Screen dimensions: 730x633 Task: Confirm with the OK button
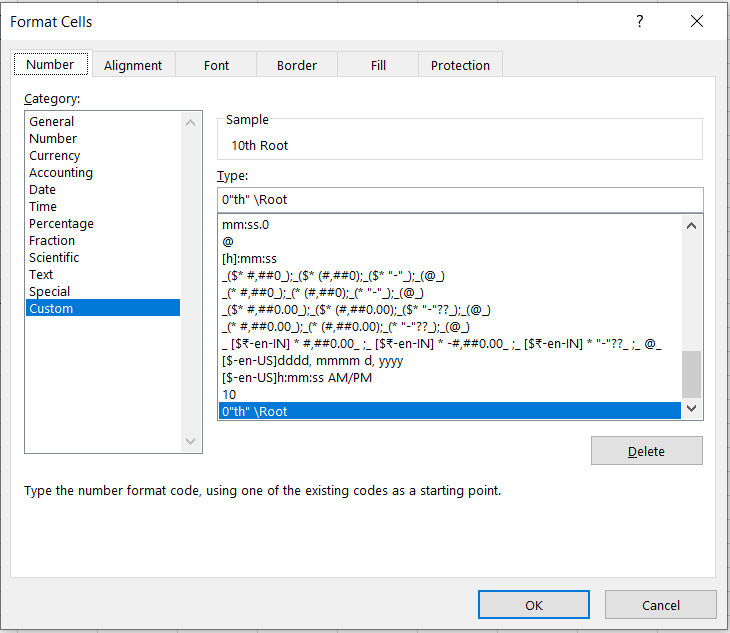533,605
